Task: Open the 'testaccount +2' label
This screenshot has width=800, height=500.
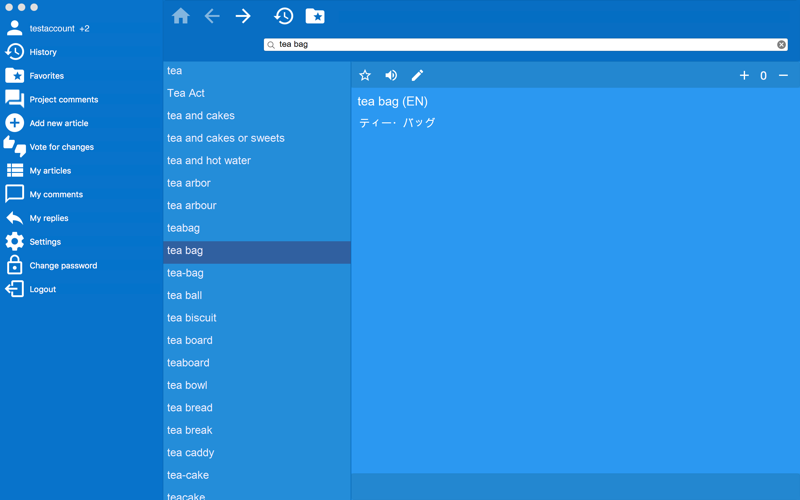Action: click(x=59, y=28)
